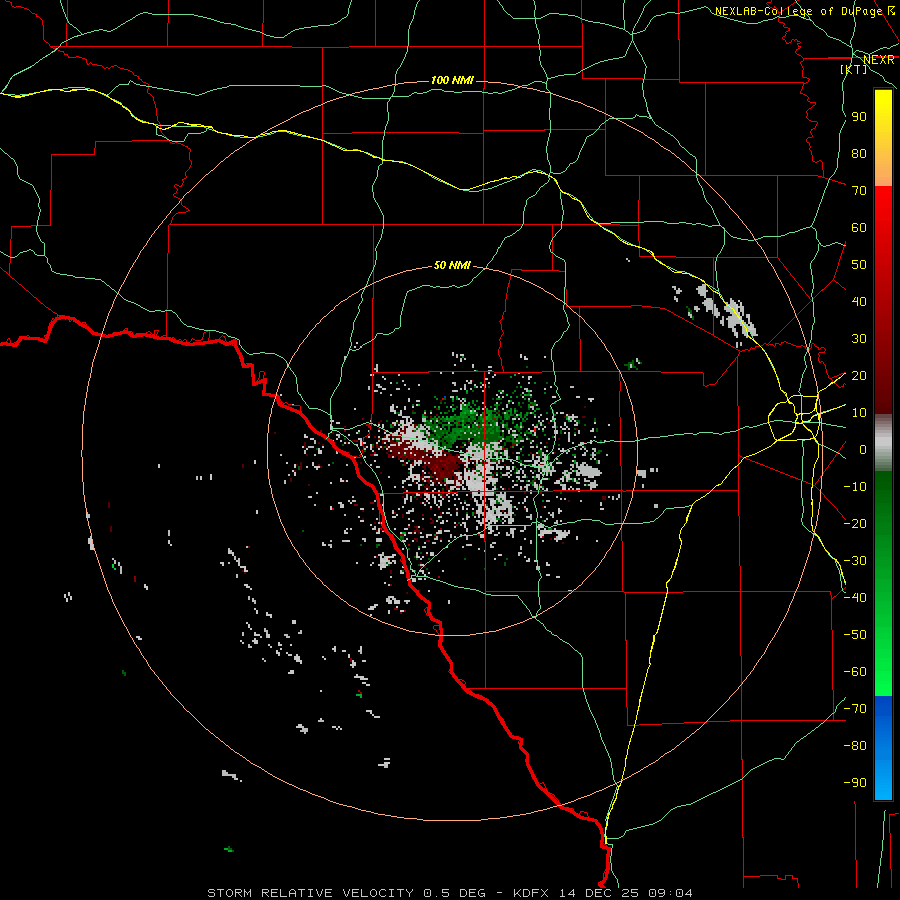Click the 90 value on velocity scale

859,117
